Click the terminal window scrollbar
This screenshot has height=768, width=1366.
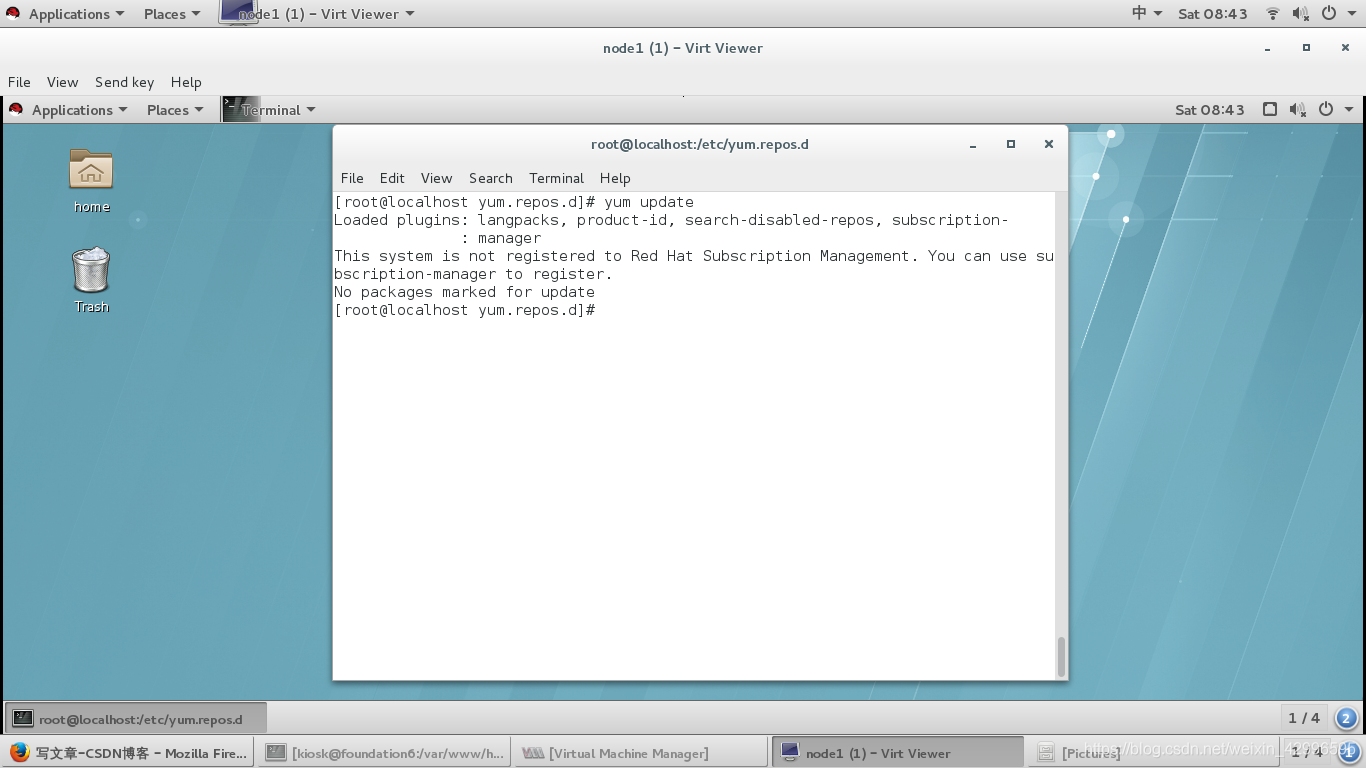(1061, 655)
